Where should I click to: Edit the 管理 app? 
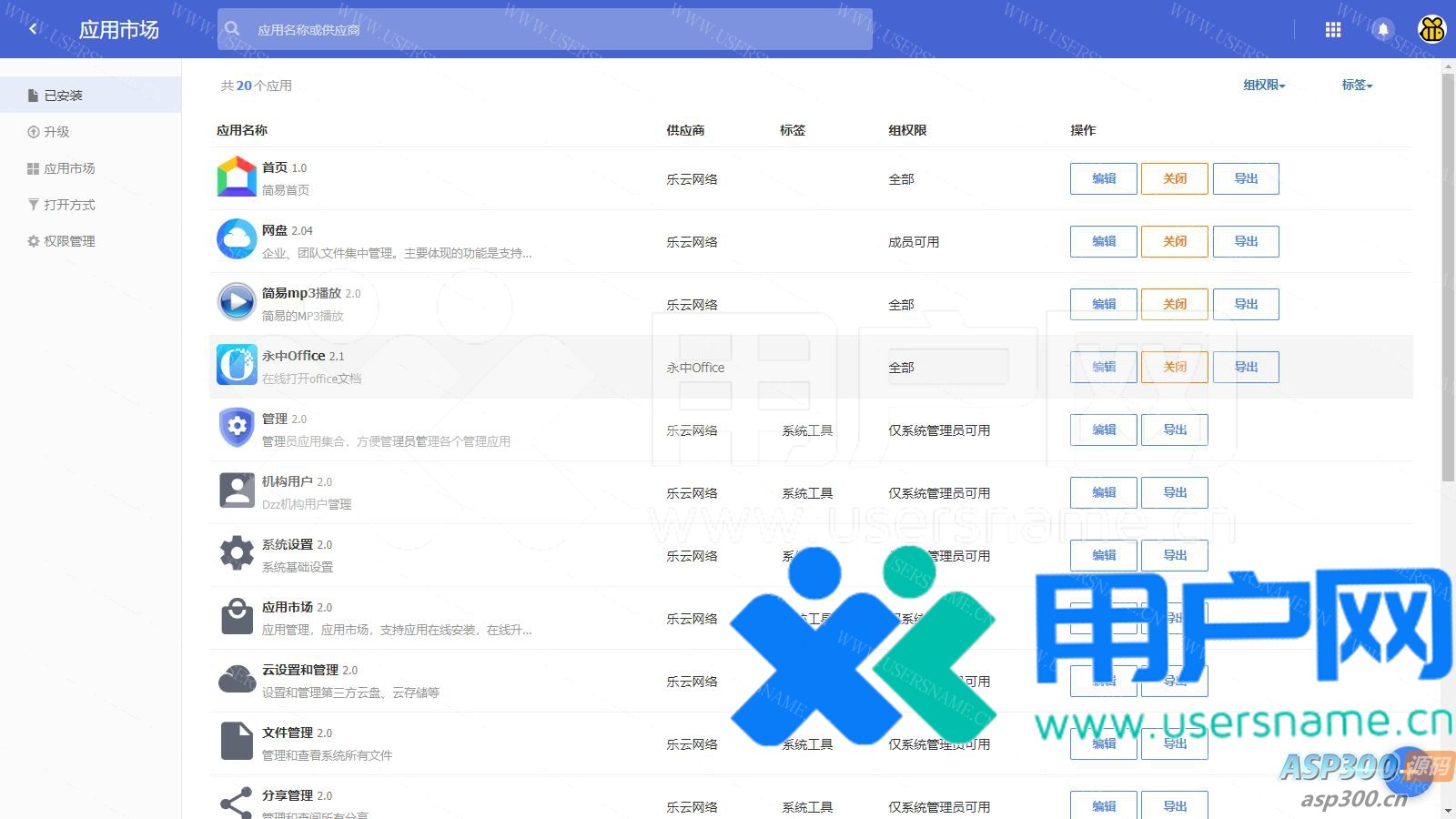click(x=1104, y=430)
